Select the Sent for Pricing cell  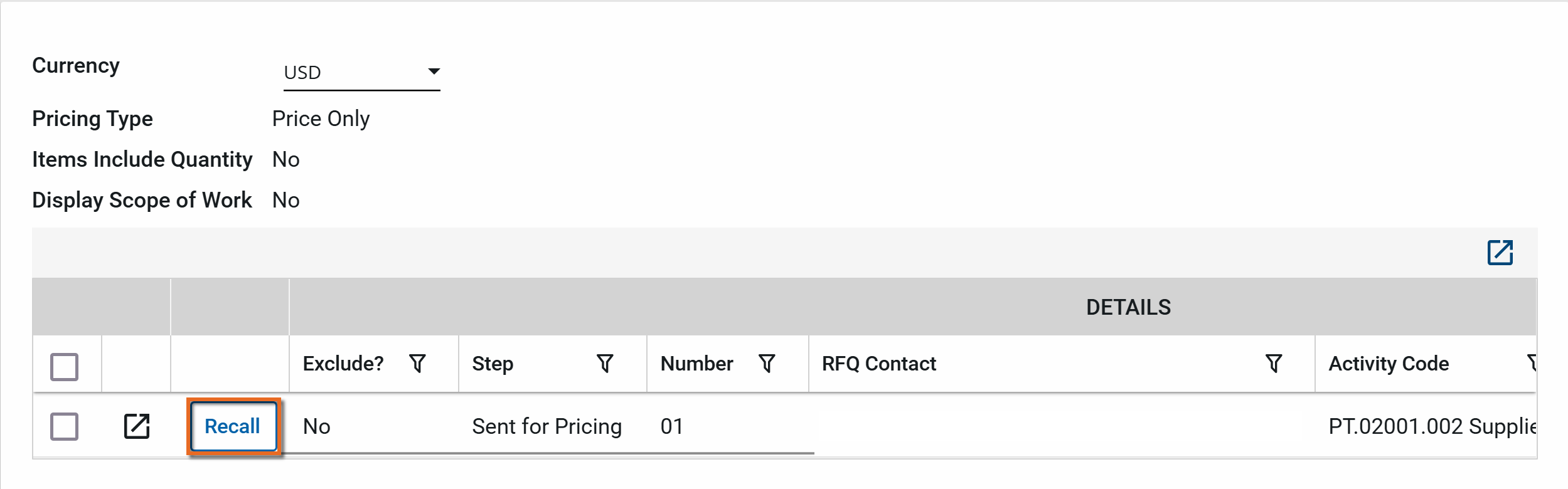pyautogui.click(x=547, y=426)
